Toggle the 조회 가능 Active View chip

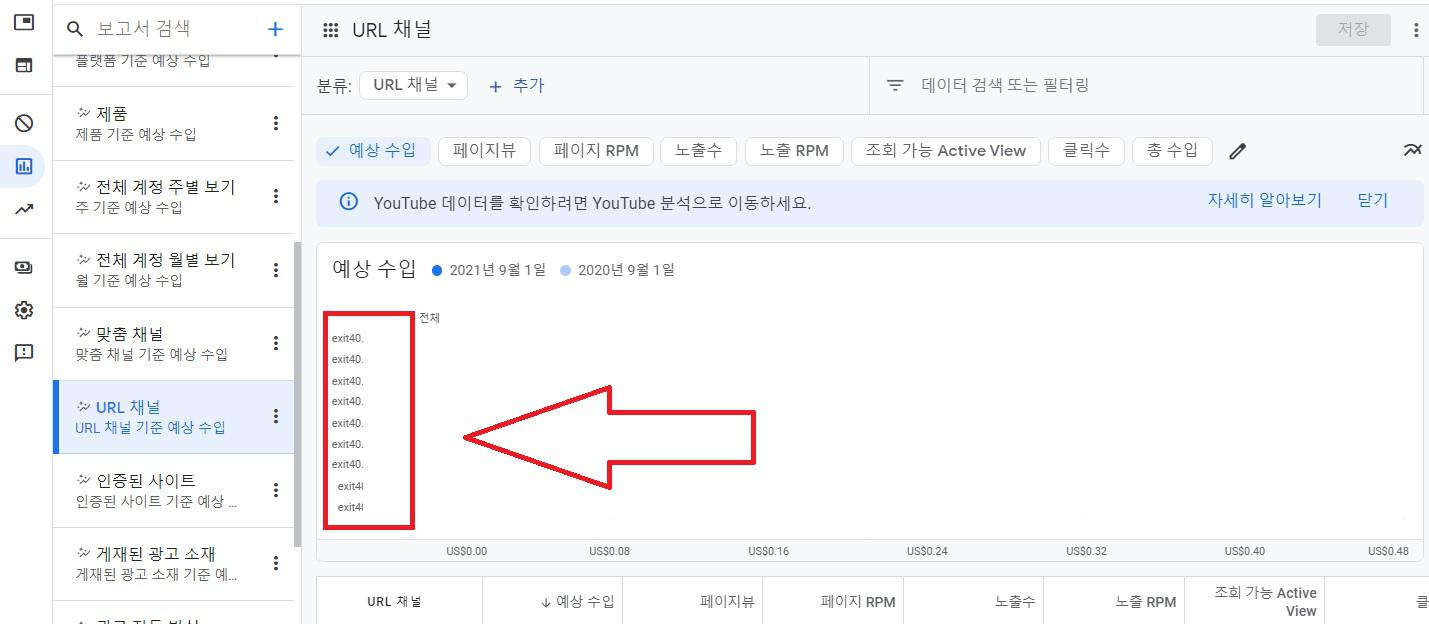click(946, 151)
